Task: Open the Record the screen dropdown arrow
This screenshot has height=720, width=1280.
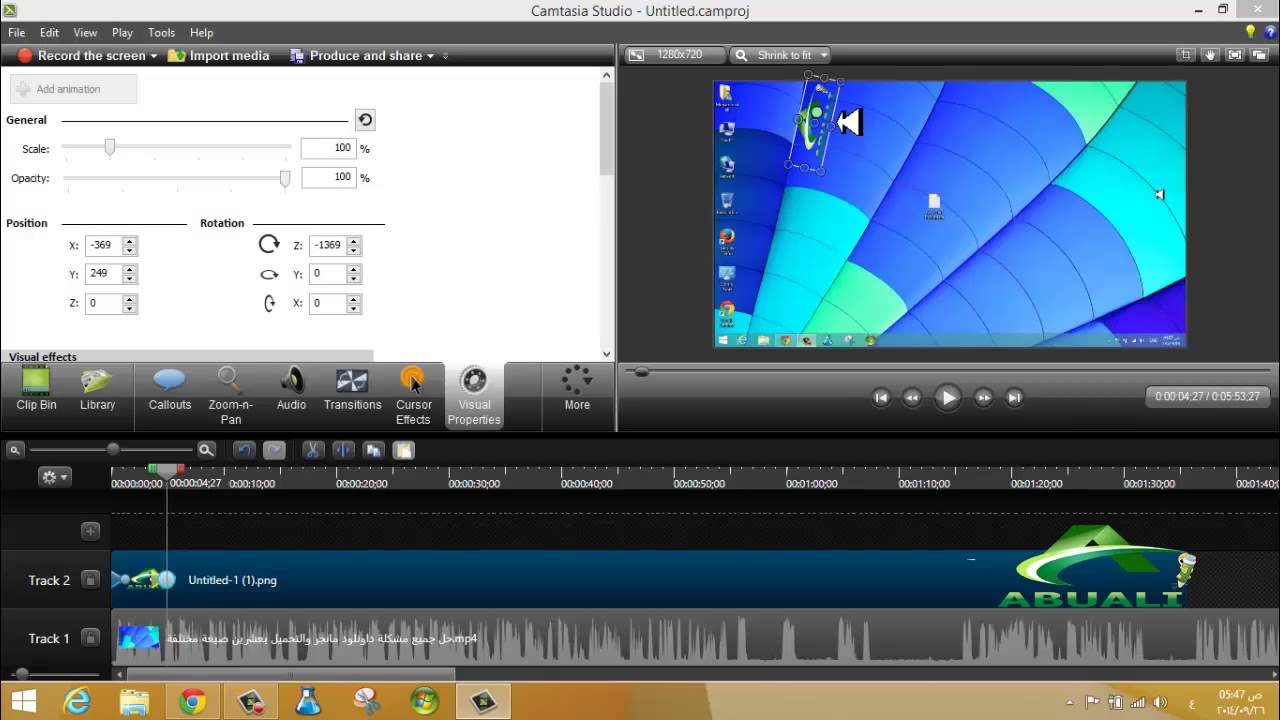Action: click(154, 56)
